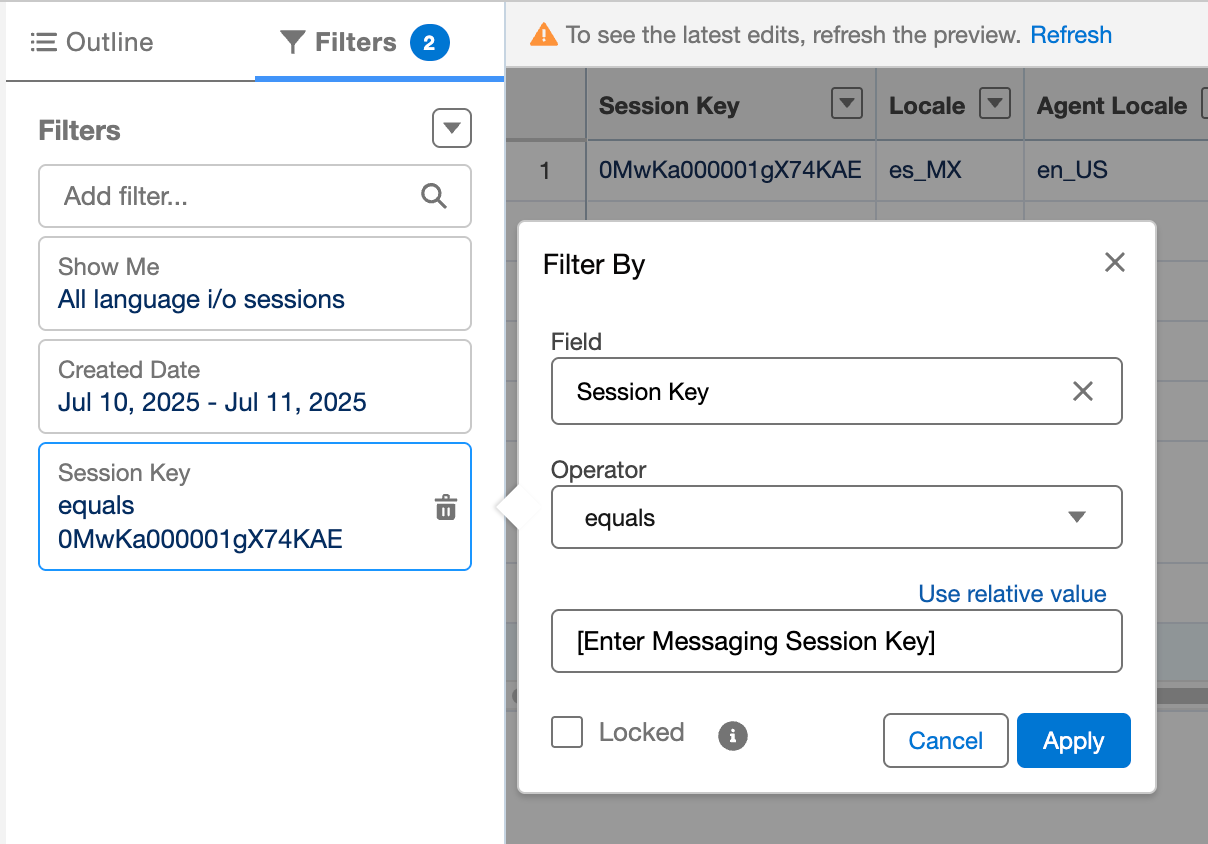The height and width of the screenshot is (844, 1208).
Task: Click the search magnifier in Add filter
Action: [434, 196]
